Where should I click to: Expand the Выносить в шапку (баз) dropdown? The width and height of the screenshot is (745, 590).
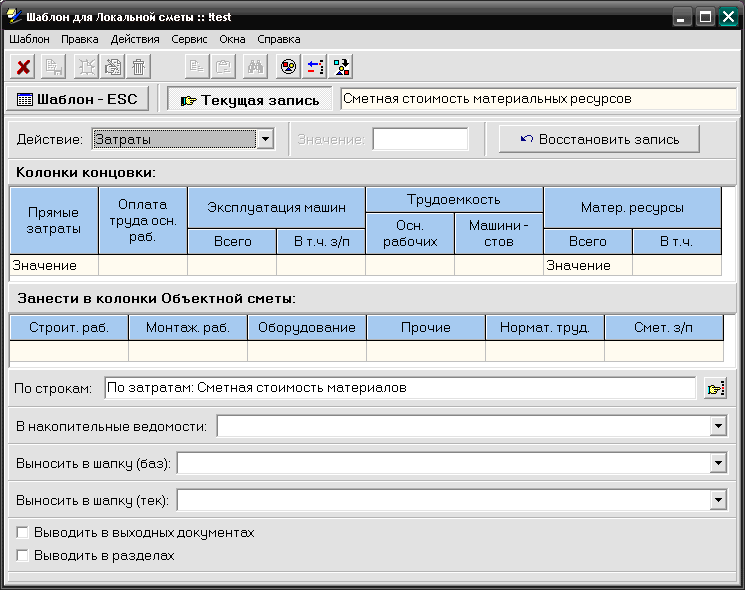pos(718,463)
